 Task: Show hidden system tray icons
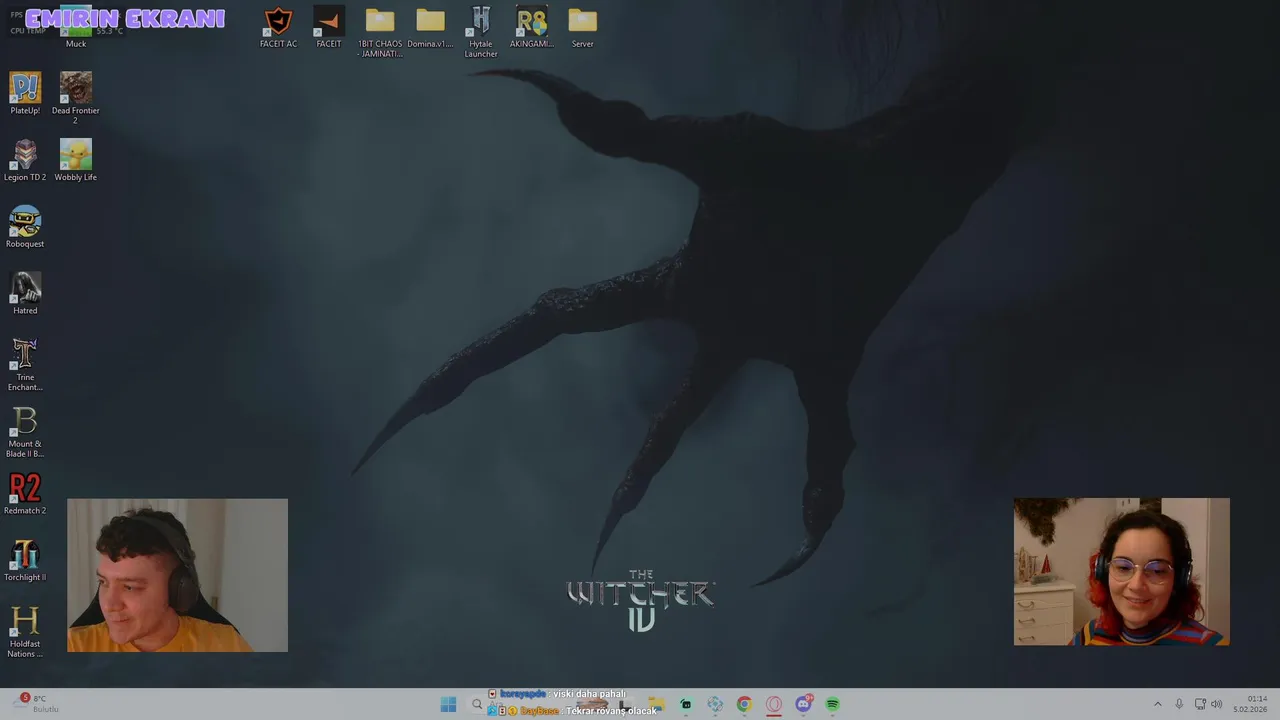click(1158, 704)
